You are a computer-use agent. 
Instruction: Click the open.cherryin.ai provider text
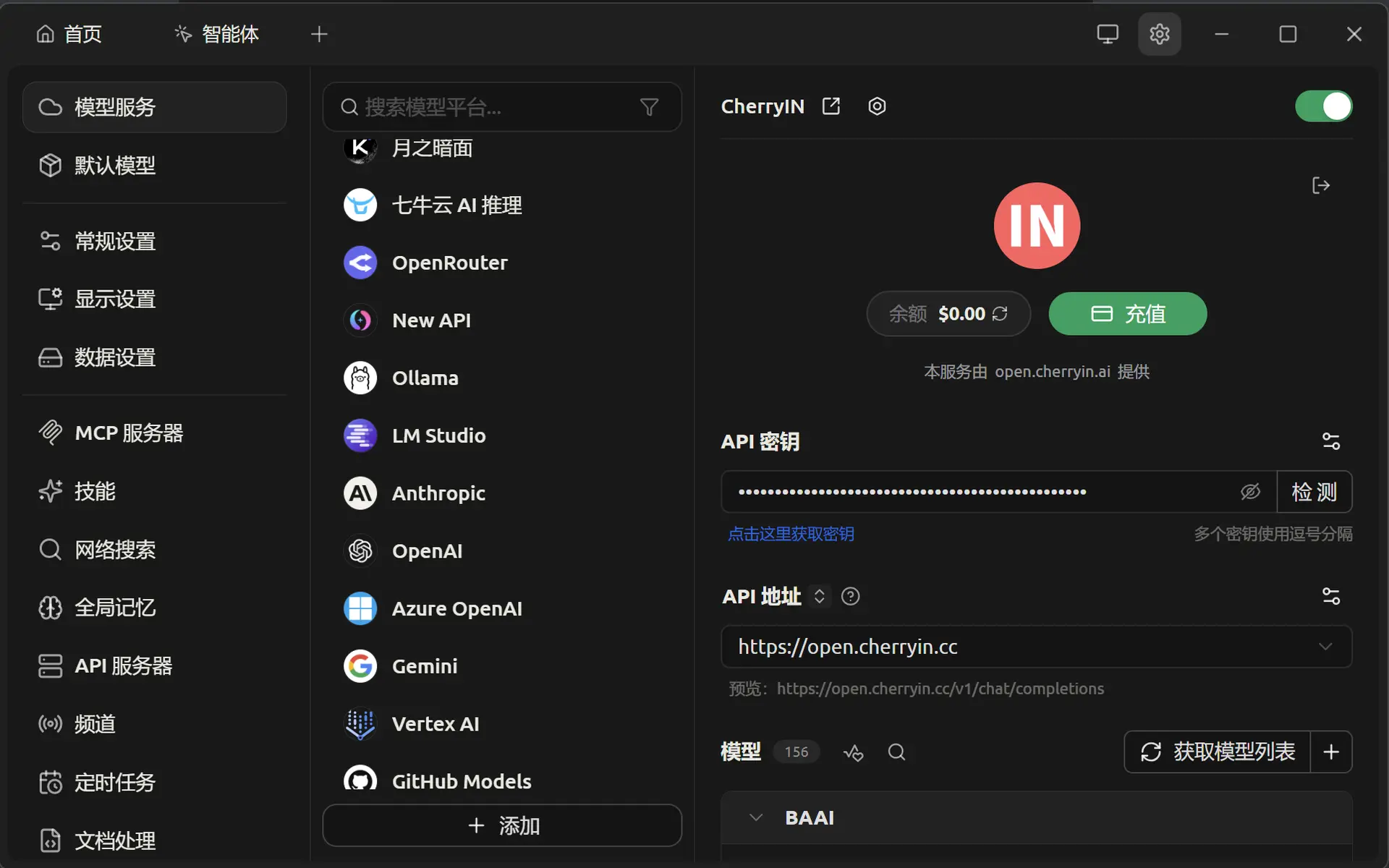point(1053,372)
